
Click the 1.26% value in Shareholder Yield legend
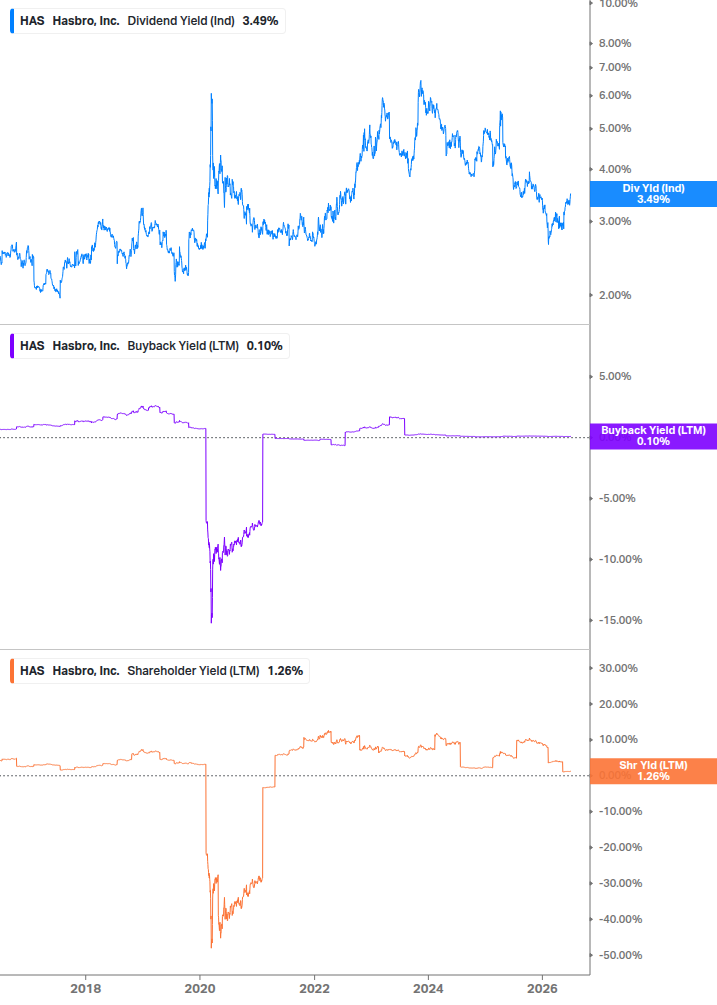point(285,671)
